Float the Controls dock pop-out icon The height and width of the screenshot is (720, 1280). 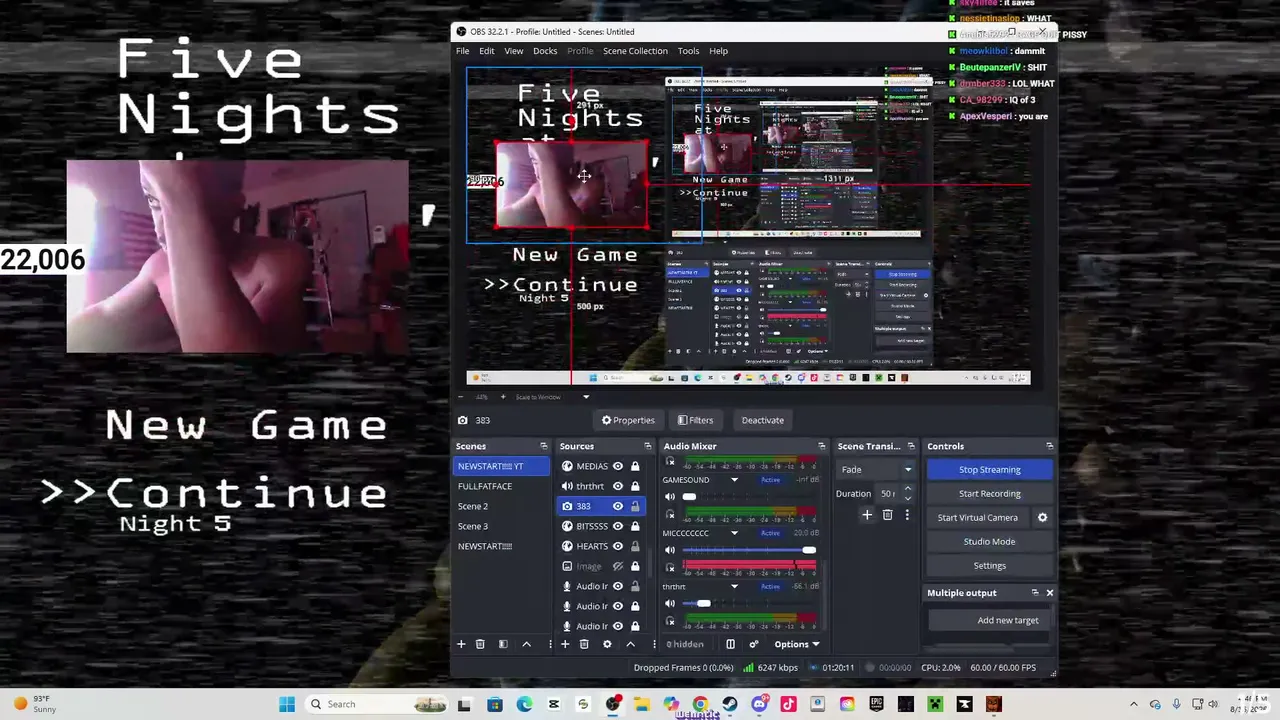tap(1049, 446)
